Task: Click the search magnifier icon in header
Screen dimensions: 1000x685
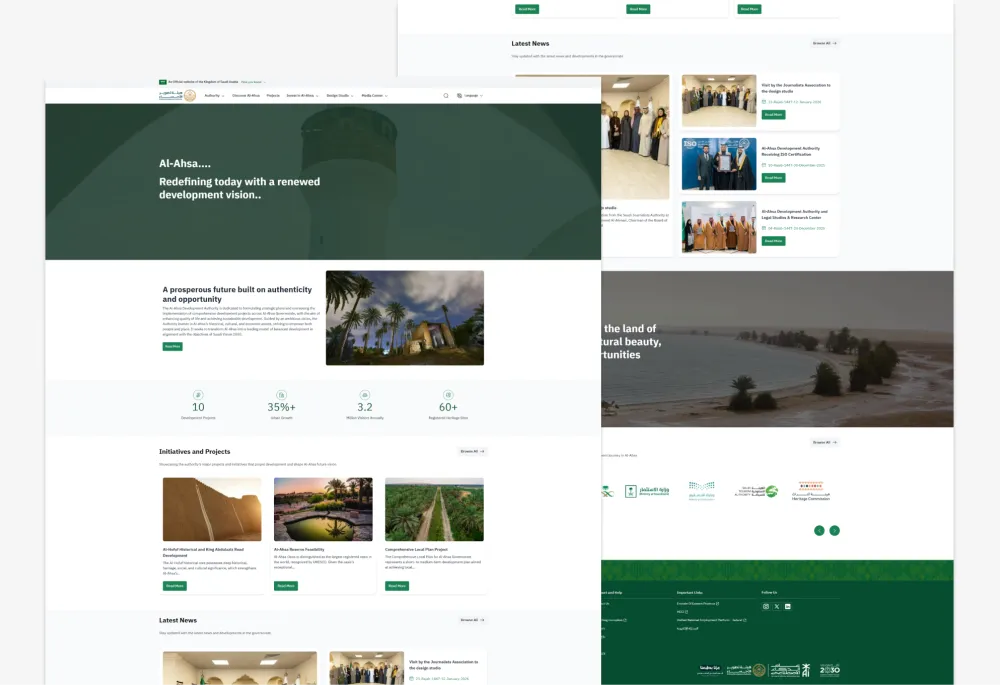Action: point(446,96)
